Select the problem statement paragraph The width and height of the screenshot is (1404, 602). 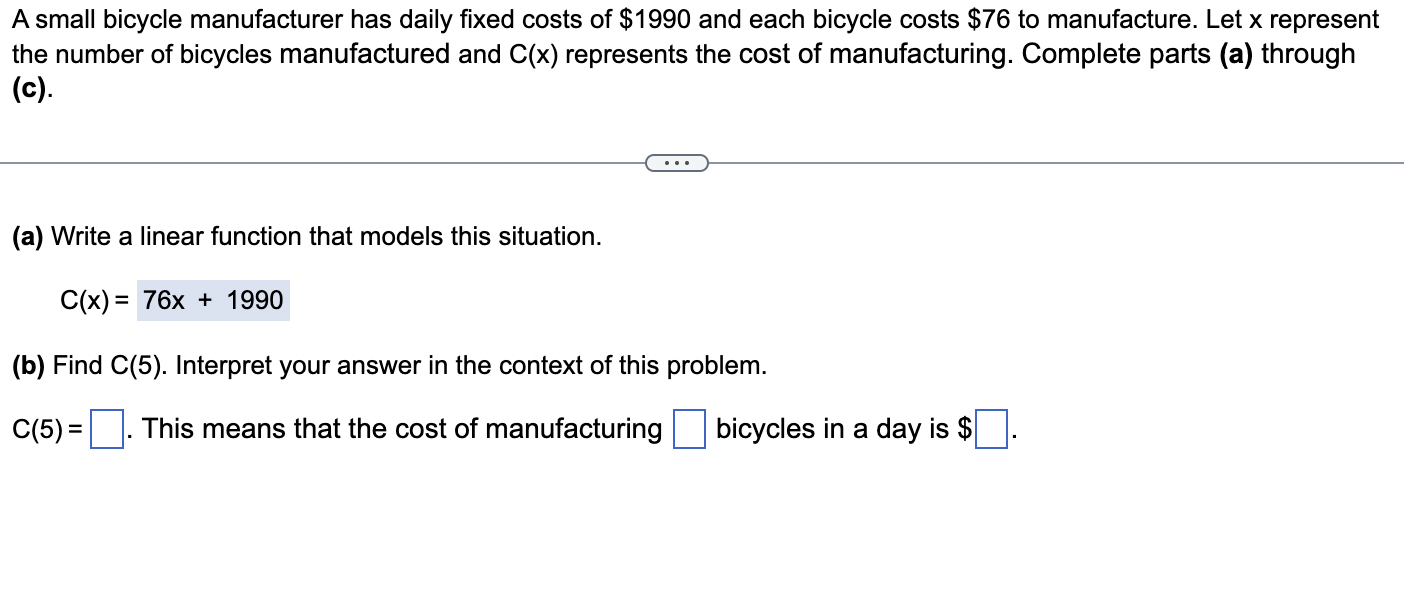[x=690, y=54]
